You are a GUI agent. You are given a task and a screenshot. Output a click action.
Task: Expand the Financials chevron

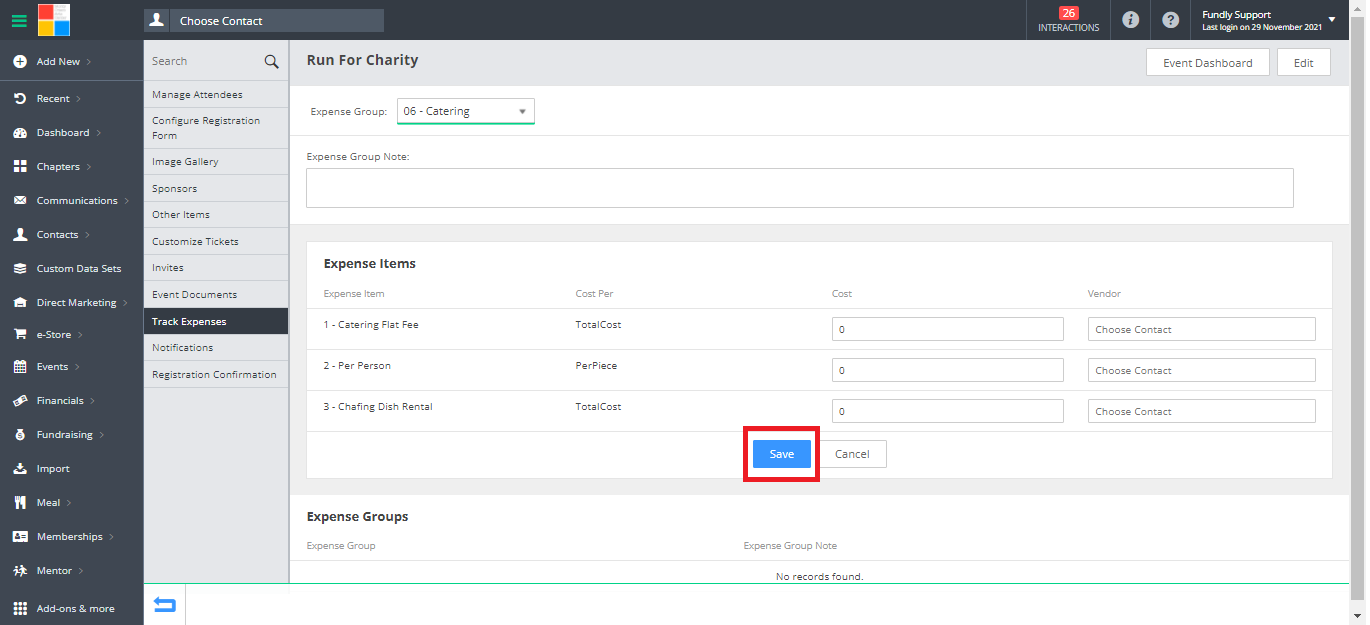[93, 401]
